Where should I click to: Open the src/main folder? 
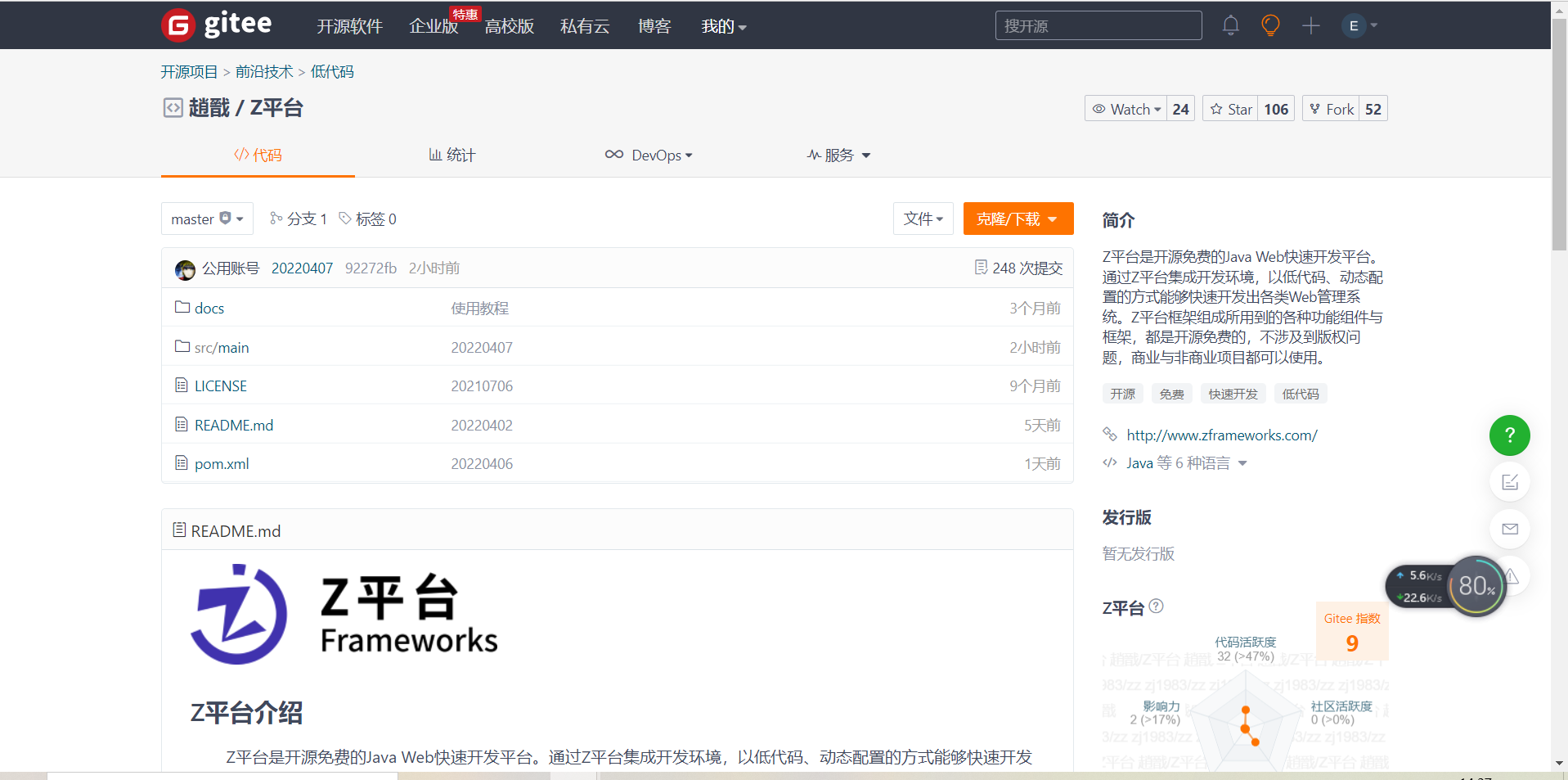222,348
